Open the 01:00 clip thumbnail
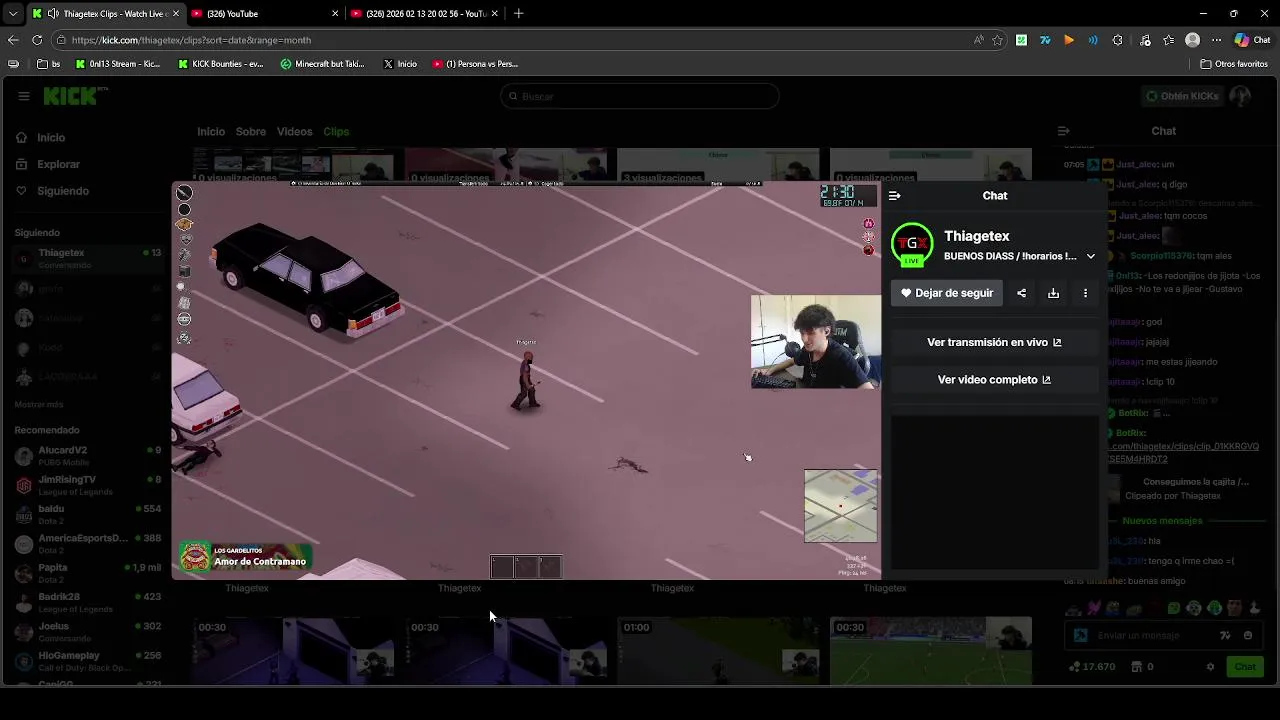Viewport: 1280px width, 720px height. 718,650
